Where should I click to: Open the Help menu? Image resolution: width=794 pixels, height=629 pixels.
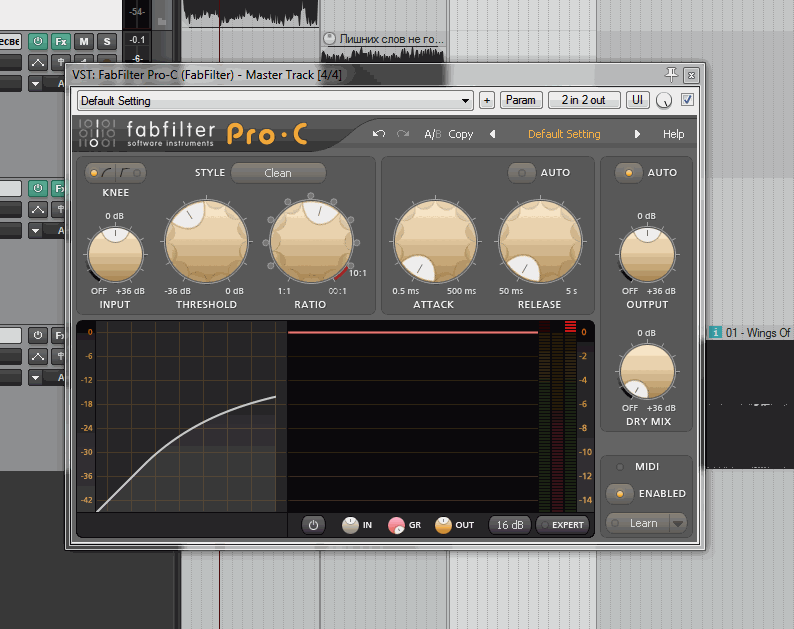(x=673, y=134)
